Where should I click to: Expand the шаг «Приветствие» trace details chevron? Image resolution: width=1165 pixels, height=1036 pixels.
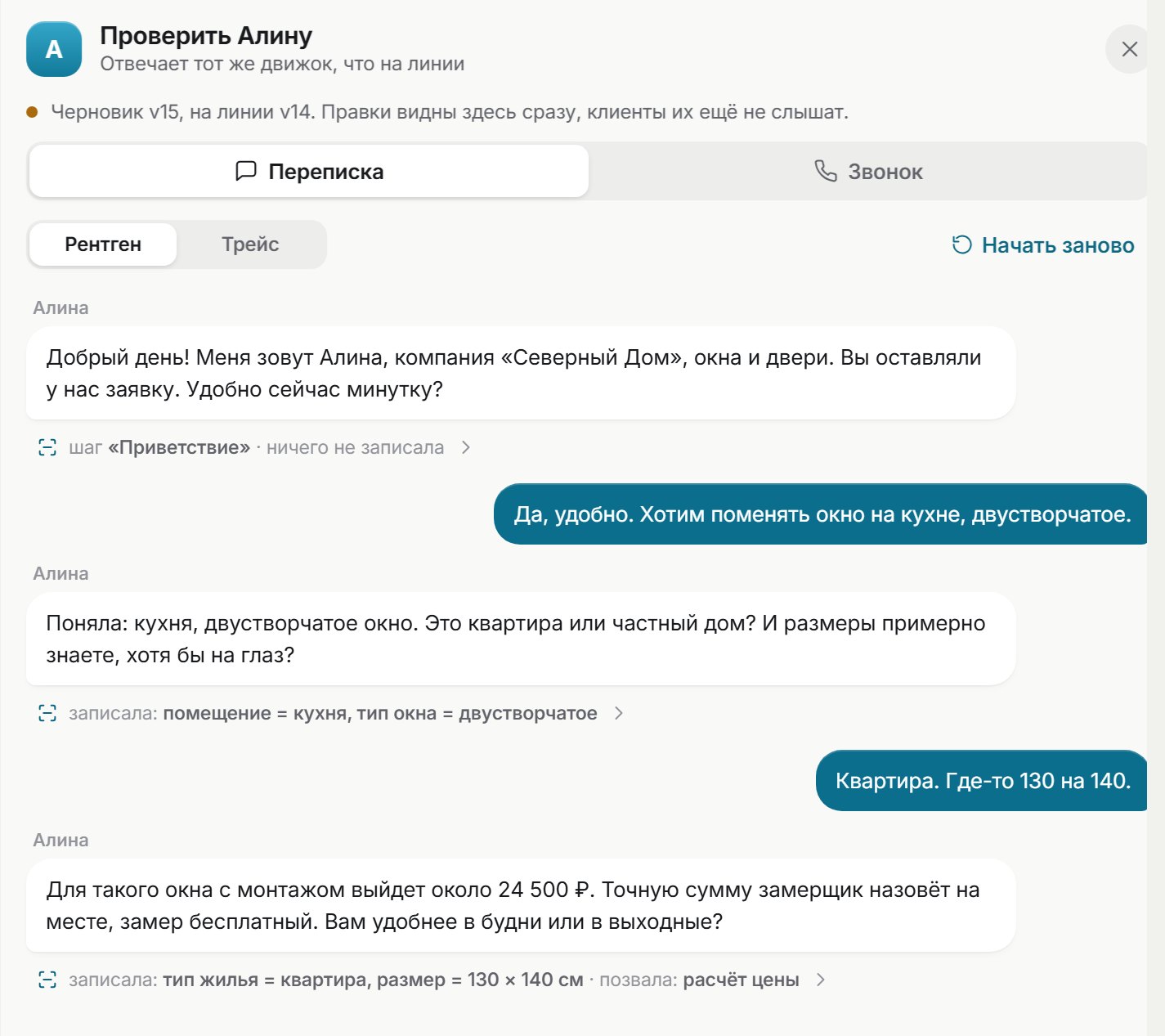(x=465, y=447)
